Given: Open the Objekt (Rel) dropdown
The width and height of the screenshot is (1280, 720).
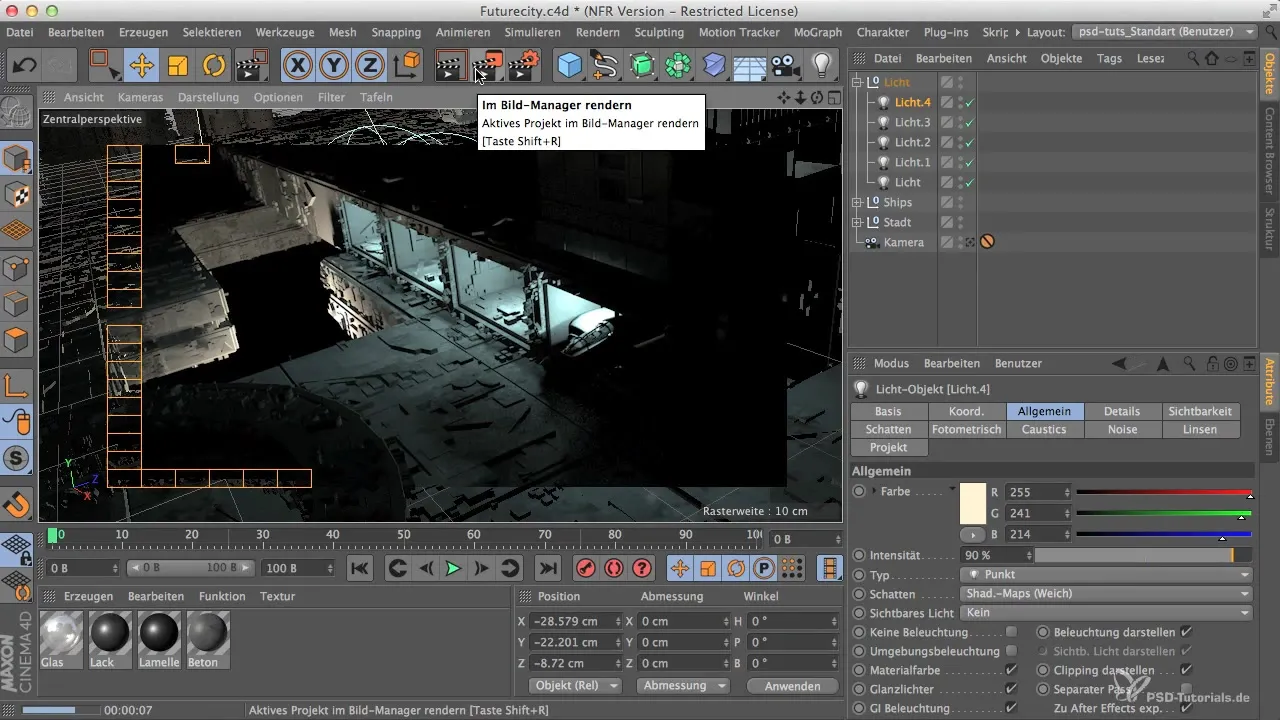Looking at the screenshot, I should (x=574, y=686).
